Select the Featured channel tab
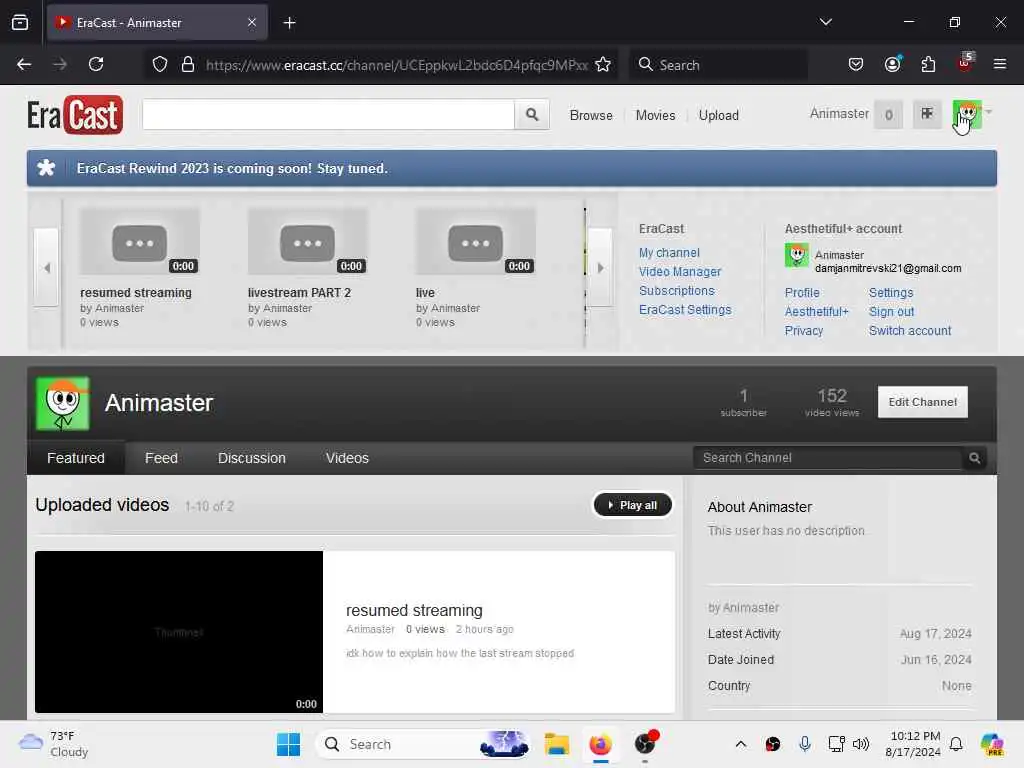The image size is (1024, 768). pyautogui.click(x=76, y=458)
